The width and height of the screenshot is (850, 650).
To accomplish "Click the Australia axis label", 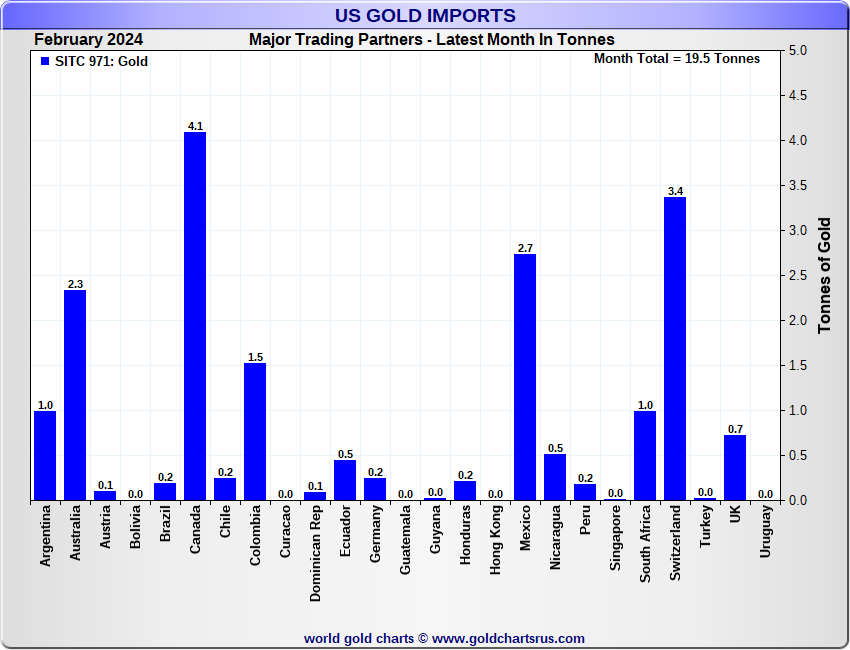I will [75, 532].
